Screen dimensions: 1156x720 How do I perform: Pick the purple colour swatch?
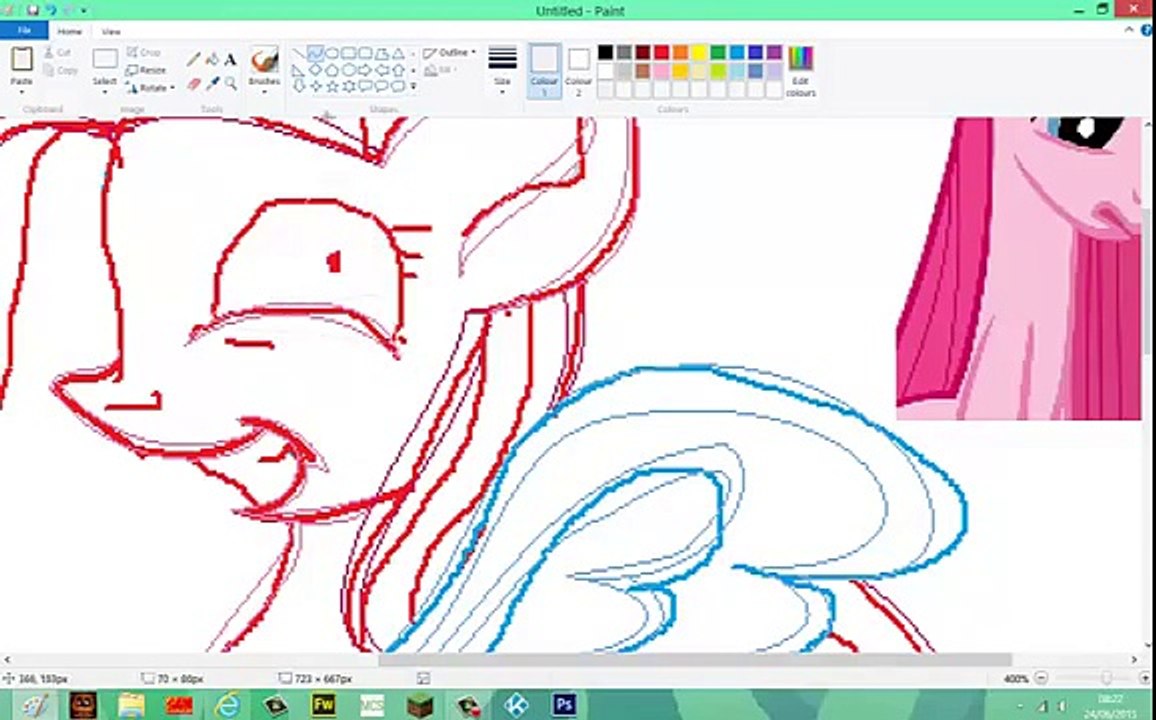click(774, 52)
